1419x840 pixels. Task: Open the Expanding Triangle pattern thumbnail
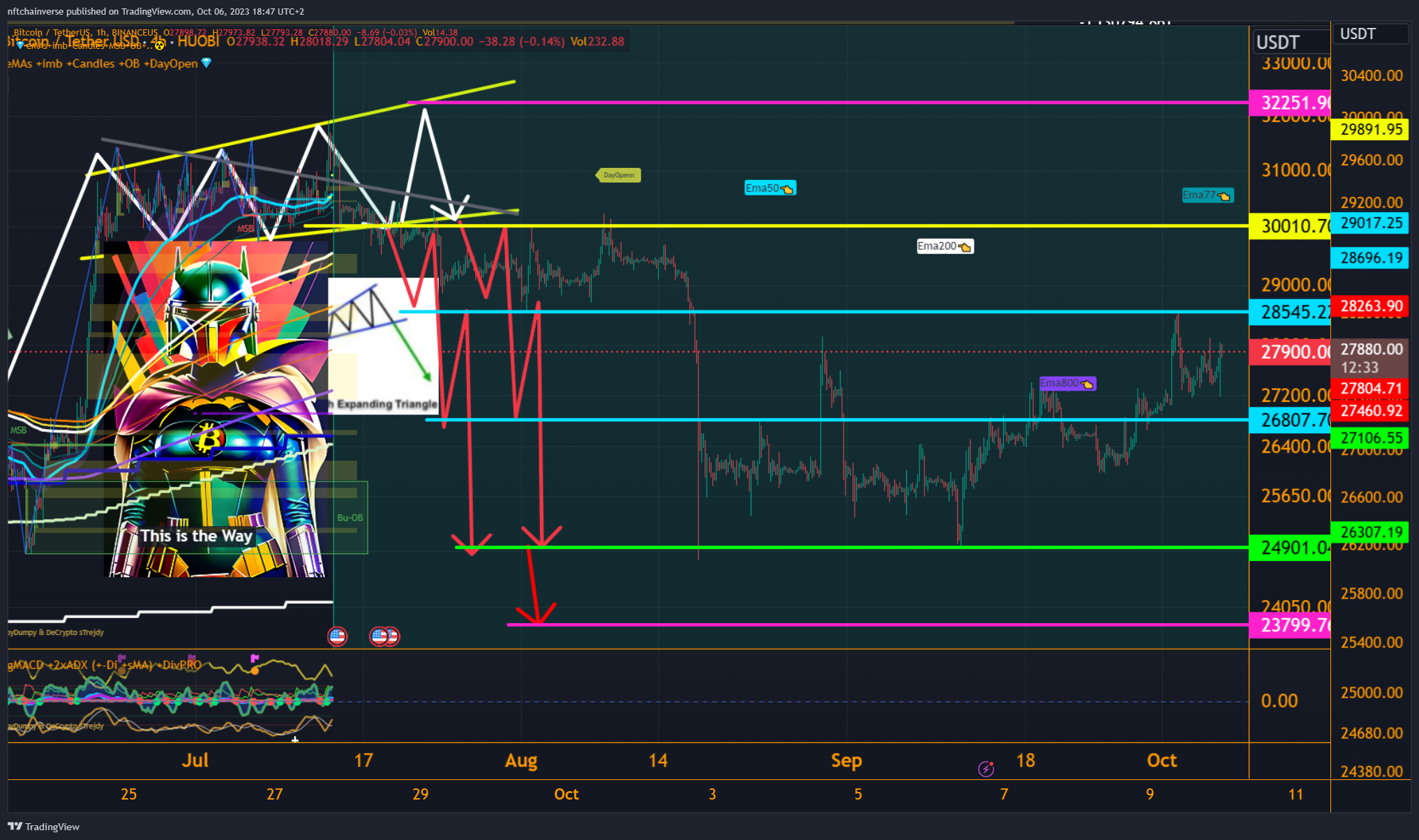[383, 345]
